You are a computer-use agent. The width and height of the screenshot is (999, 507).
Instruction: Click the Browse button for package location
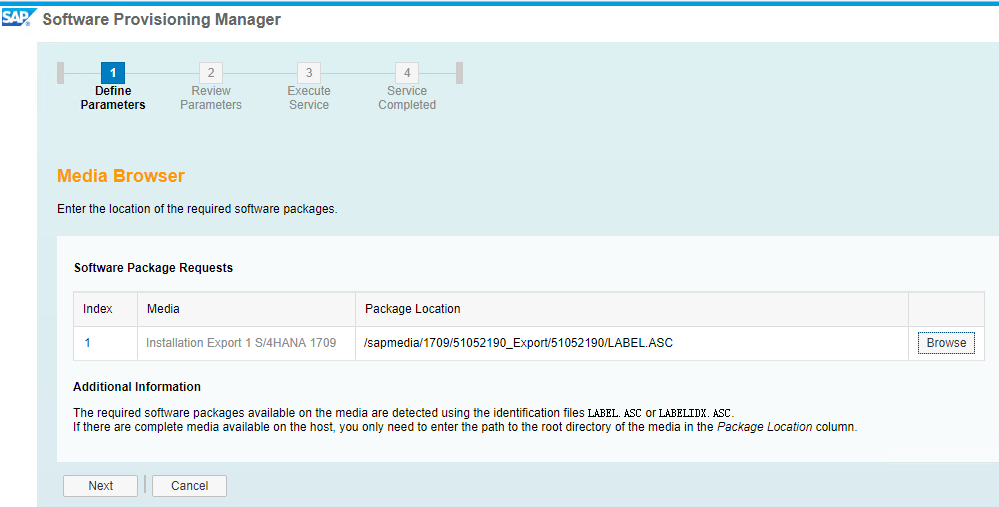click(946, 343)
